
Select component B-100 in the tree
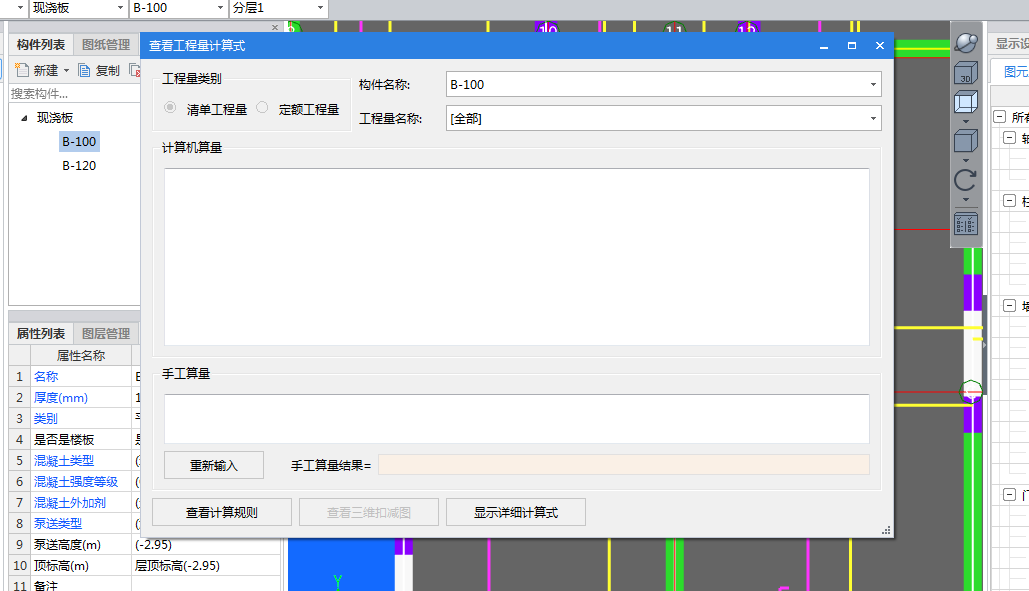pos(79,142)
